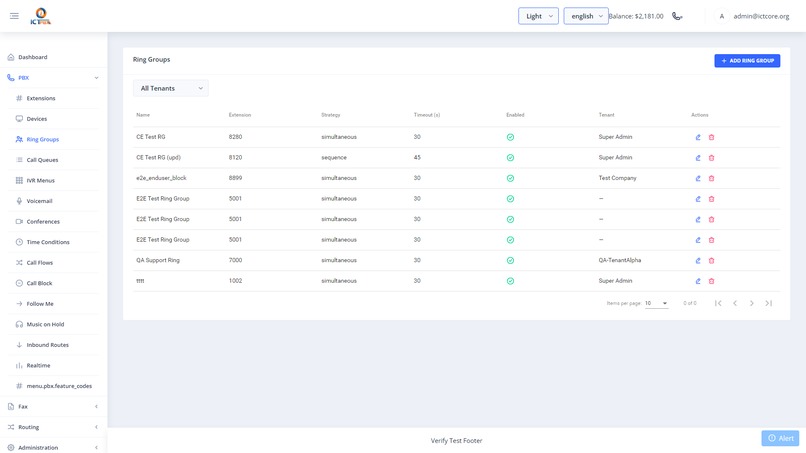Click the phone dialer icon in header
The width and height of the screenshot is (806, 453).
tap(677, 16)
